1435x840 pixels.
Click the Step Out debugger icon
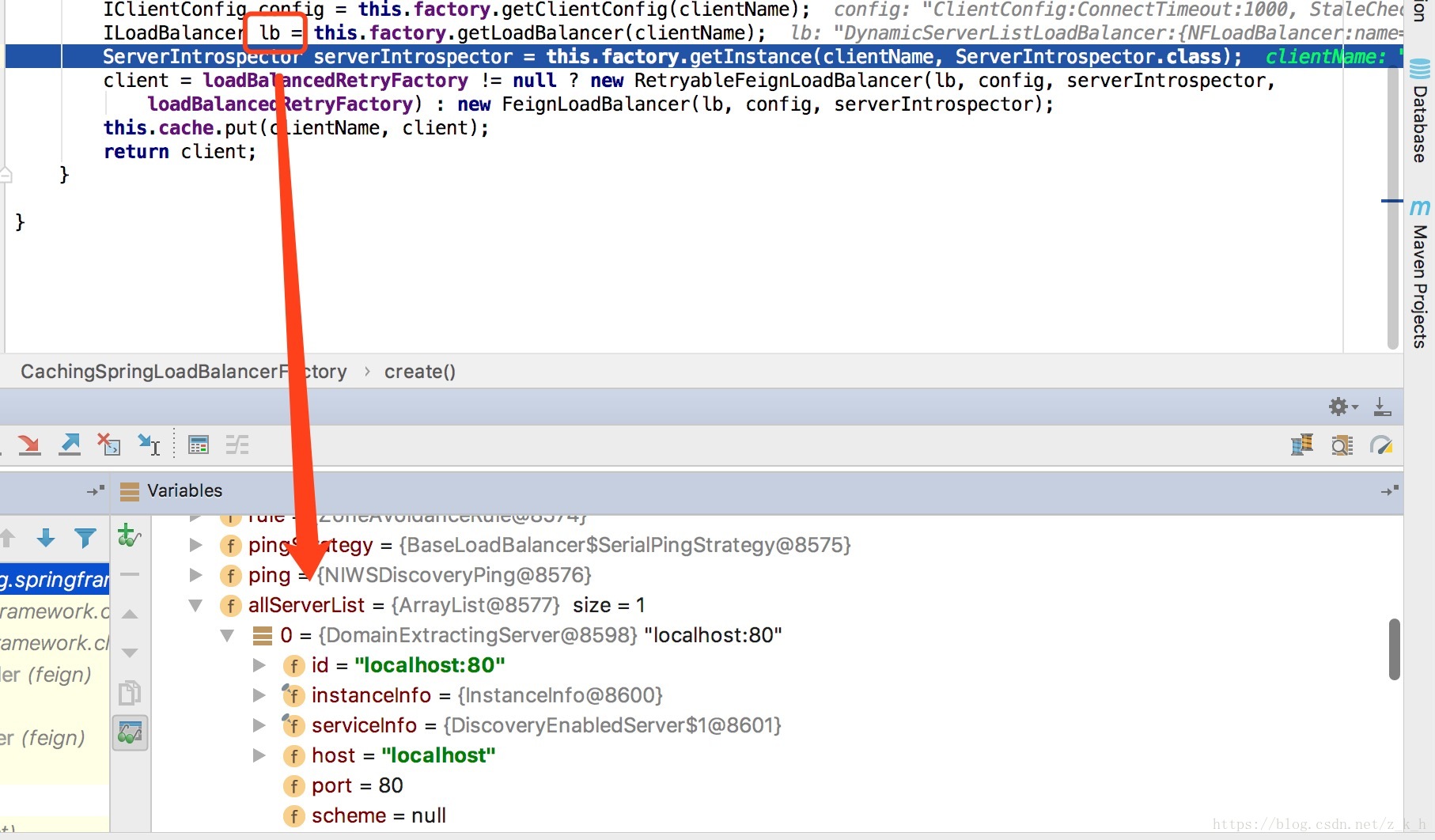tap(70, 445)
